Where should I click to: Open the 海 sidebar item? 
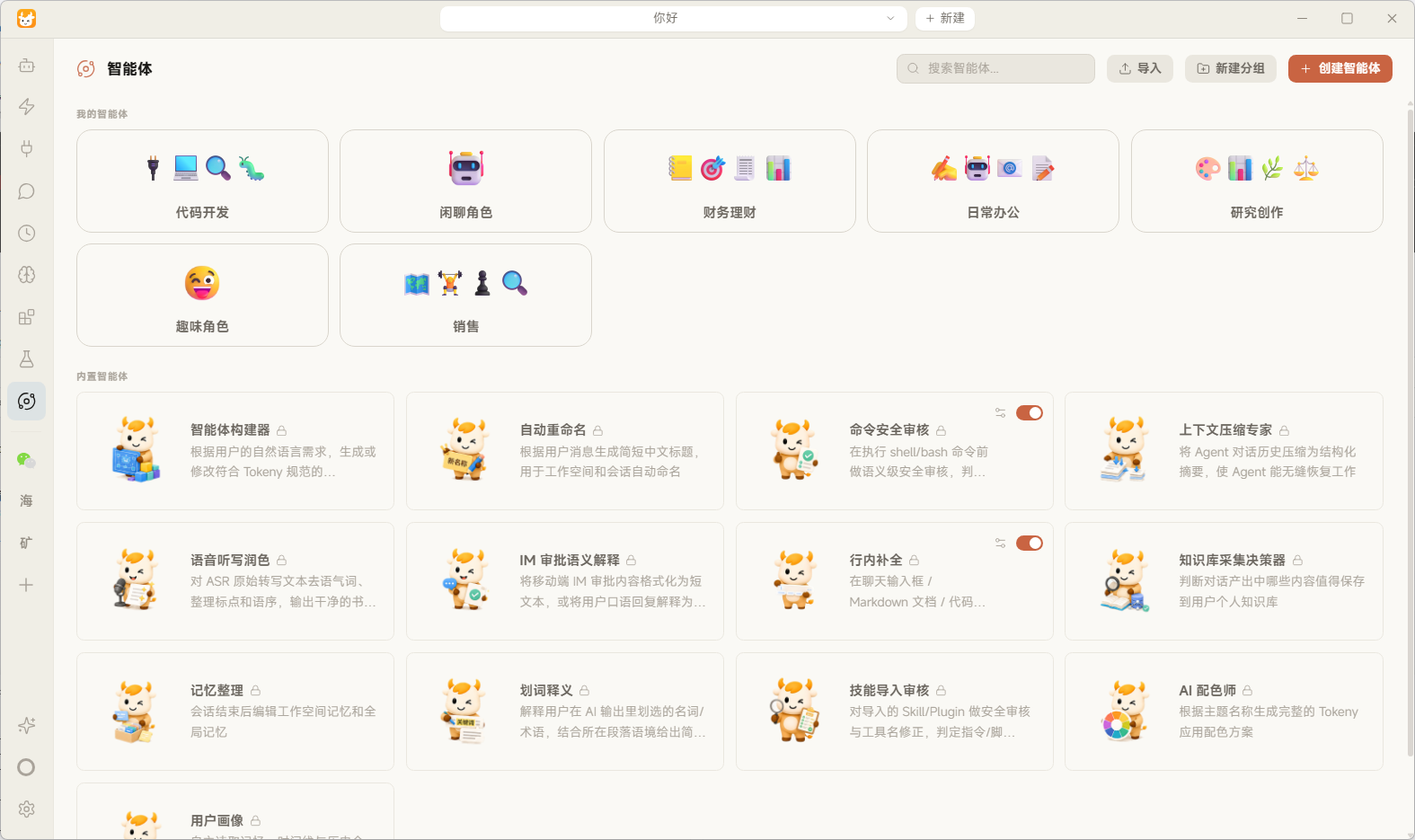point(27,500)
